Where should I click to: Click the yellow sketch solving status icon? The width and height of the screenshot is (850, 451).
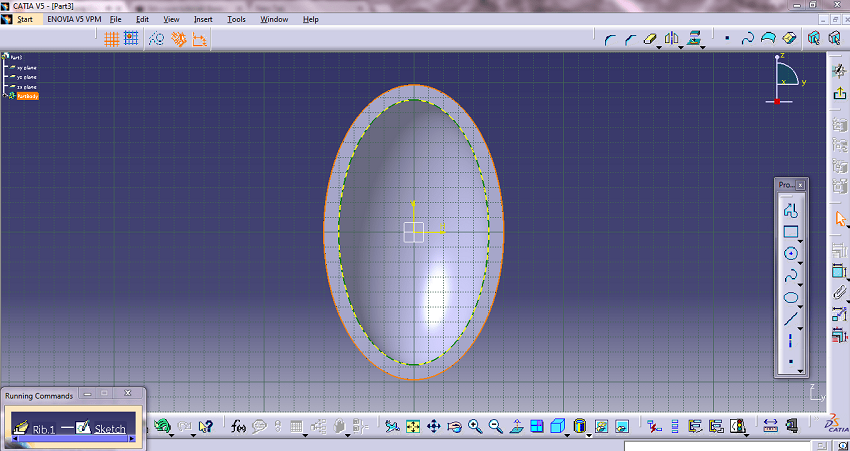tap(789, 38)
